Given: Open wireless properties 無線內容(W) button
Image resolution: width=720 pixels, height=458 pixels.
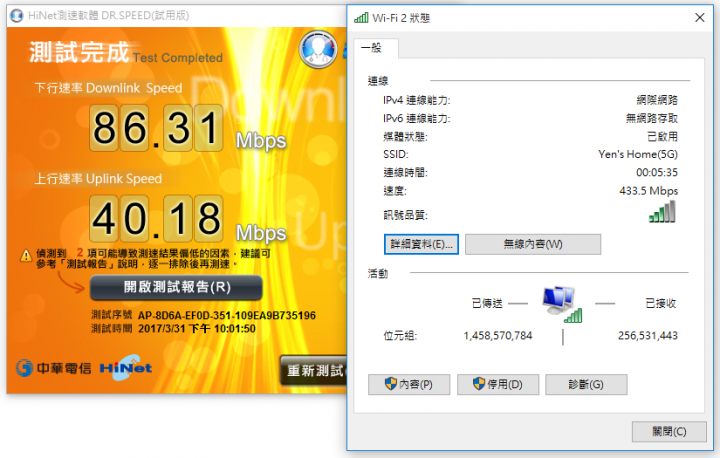Looking at the screenshot, I should pyautogui.click(x=533, y=244).
